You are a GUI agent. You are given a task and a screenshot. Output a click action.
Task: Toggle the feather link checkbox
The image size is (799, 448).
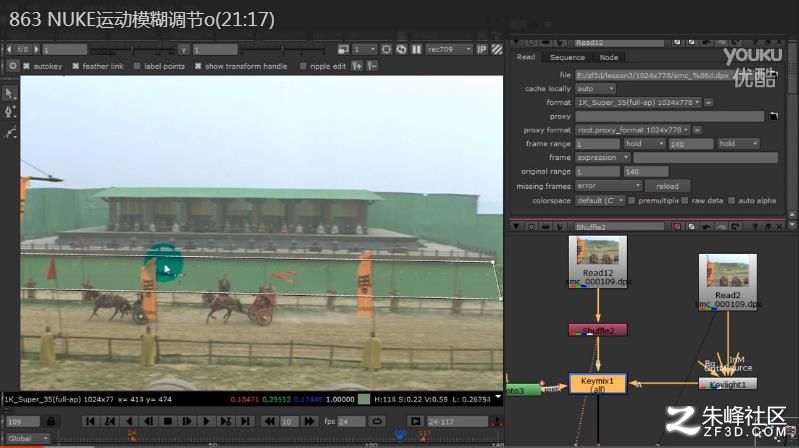(x=75, y=66)
